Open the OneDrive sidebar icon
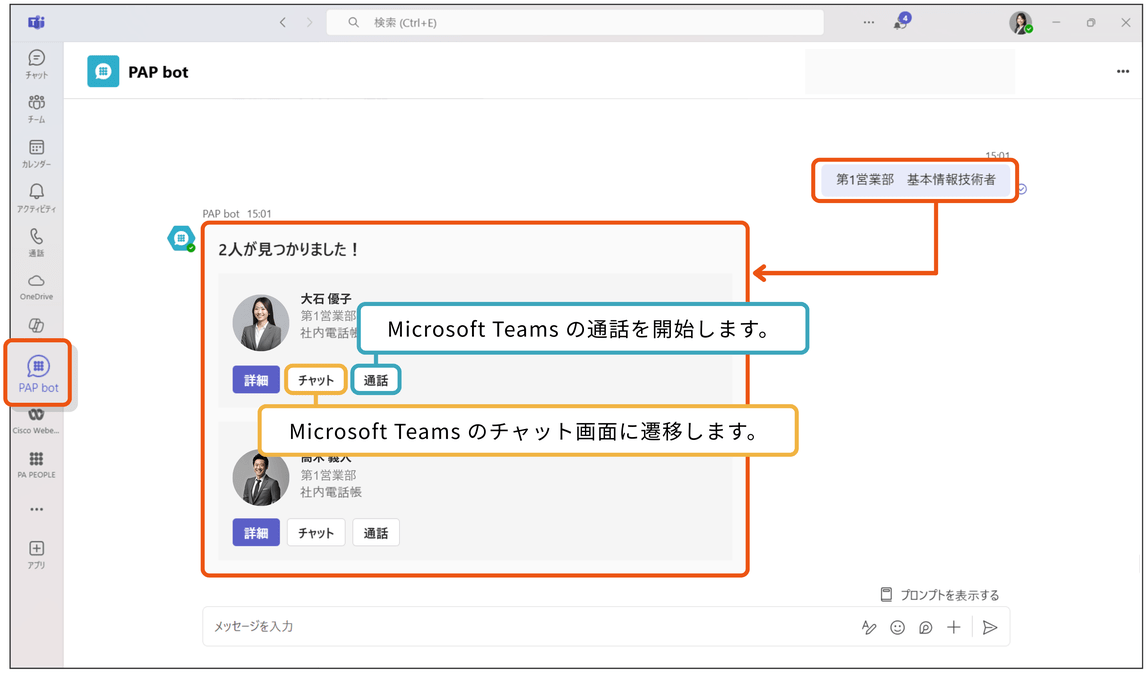Screen dimensions: 1148x673 37,287
